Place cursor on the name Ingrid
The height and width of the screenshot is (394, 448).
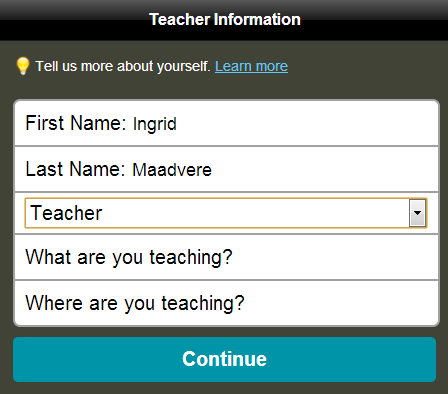[155, 124]
